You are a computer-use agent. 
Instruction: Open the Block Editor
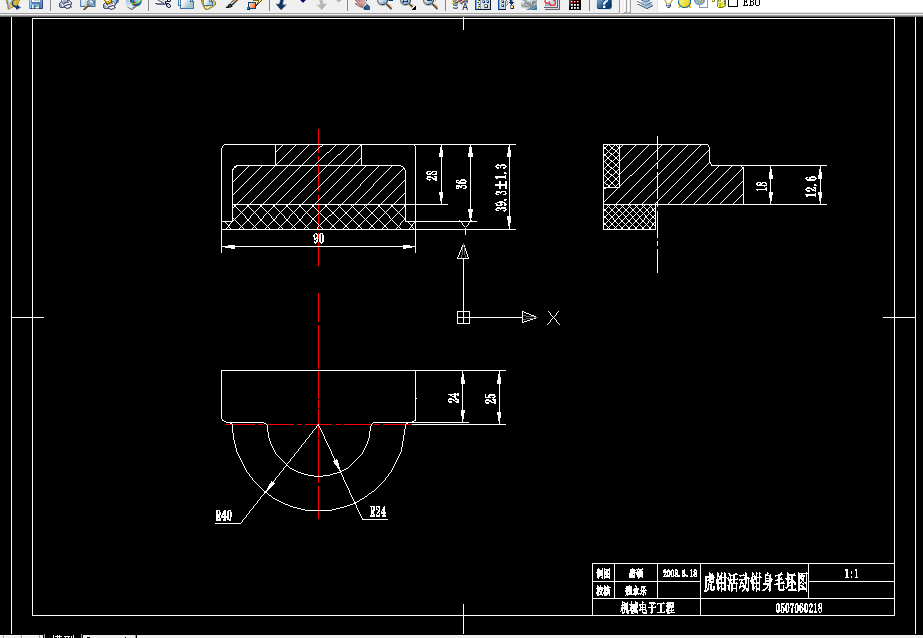pyautogui.click(x=255, y=4)
